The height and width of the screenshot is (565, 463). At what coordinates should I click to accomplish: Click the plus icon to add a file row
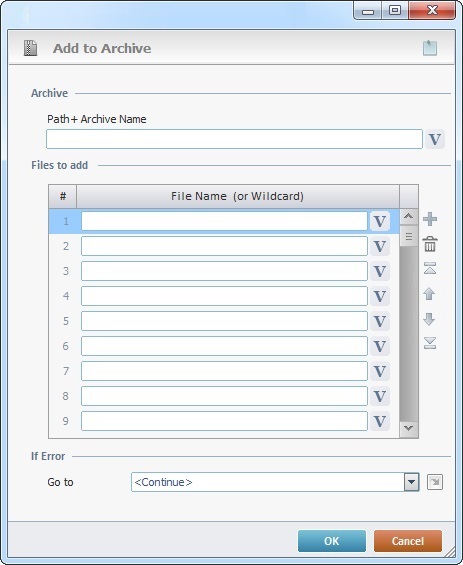pos(430,219)
